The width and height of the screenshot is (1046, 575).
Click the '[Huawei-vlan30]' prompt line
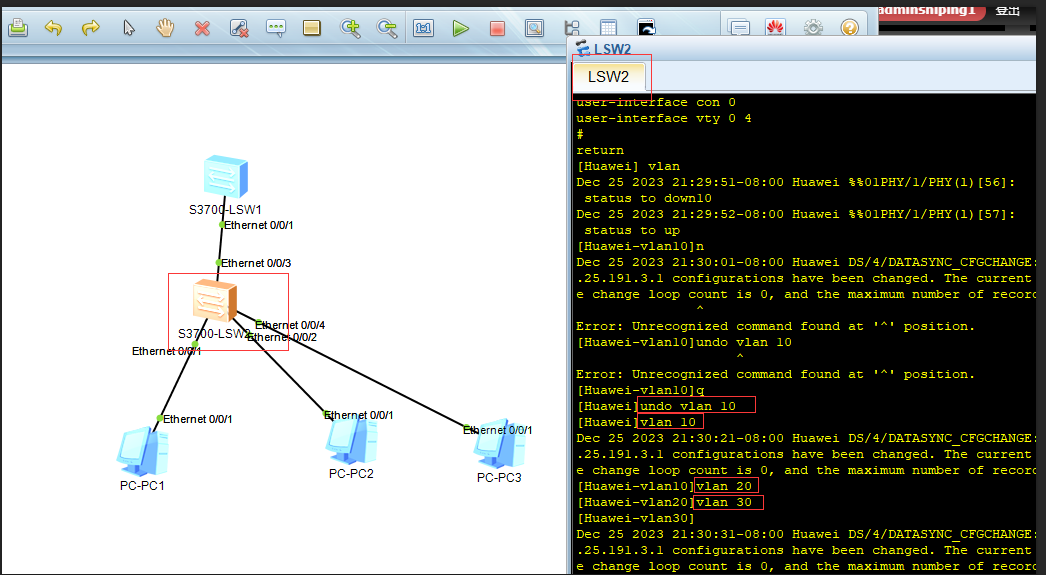coord(636,518)
